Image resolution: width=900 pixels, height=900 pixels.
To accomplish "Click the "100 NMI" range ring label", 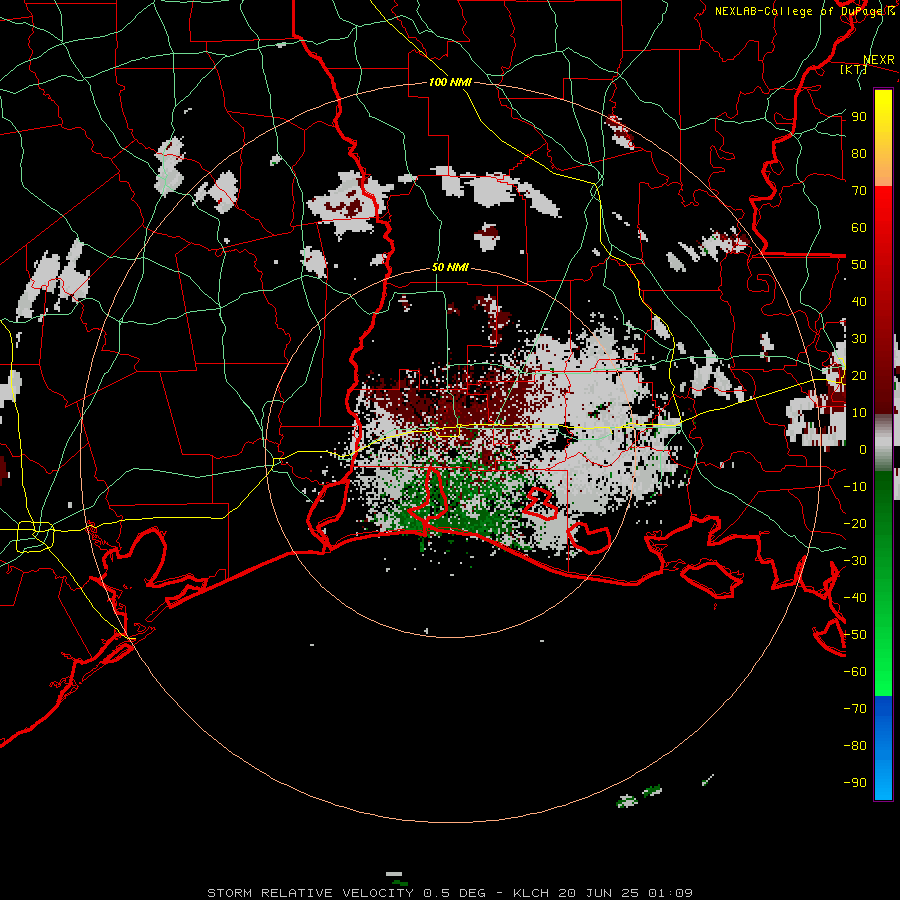I will [x=450, y=82].
